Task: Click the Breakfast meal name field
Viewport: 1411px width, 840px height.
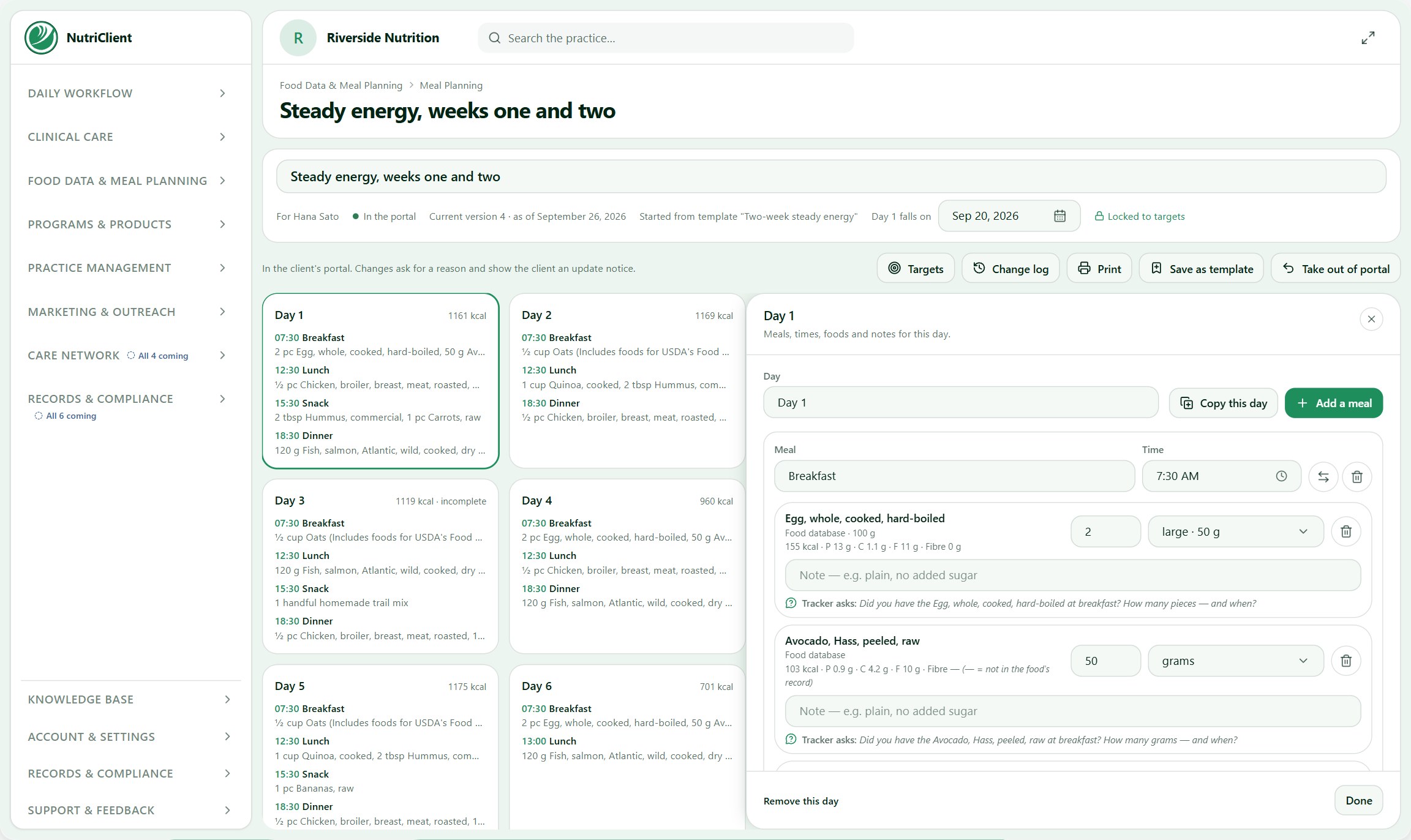Action: point(954,476)
